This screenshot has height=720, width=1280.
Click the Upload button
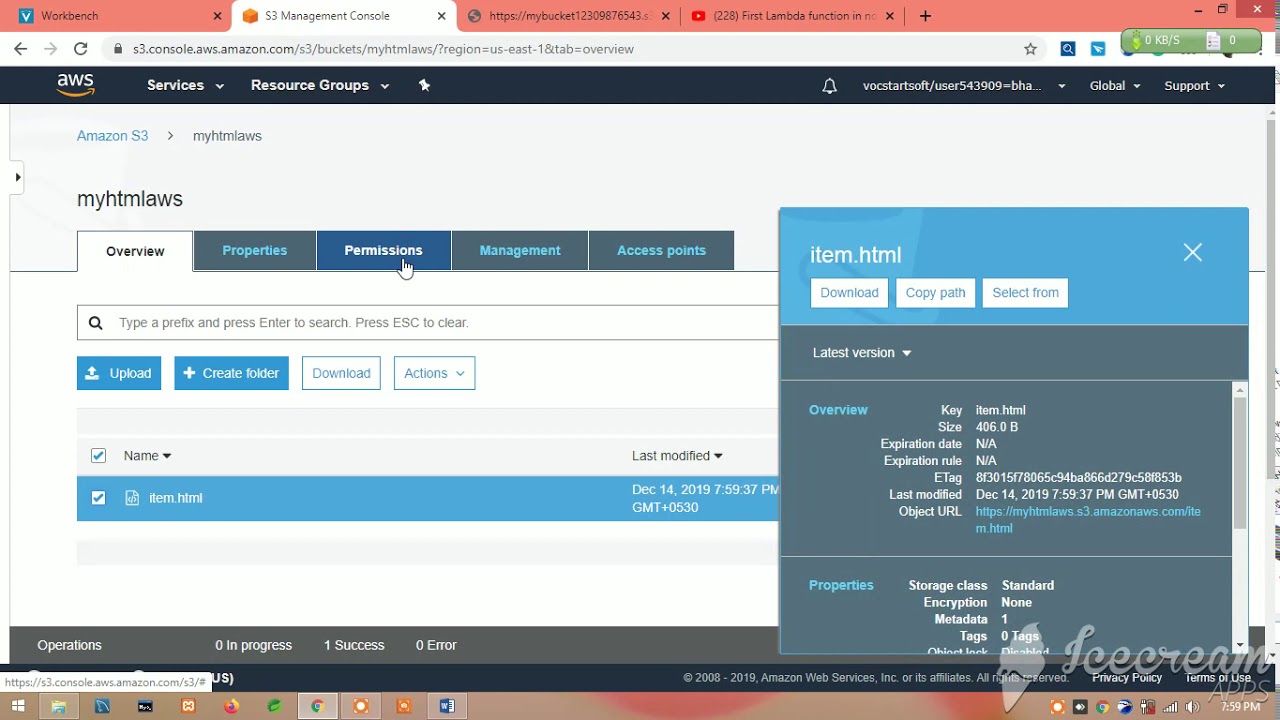[119, 373]
